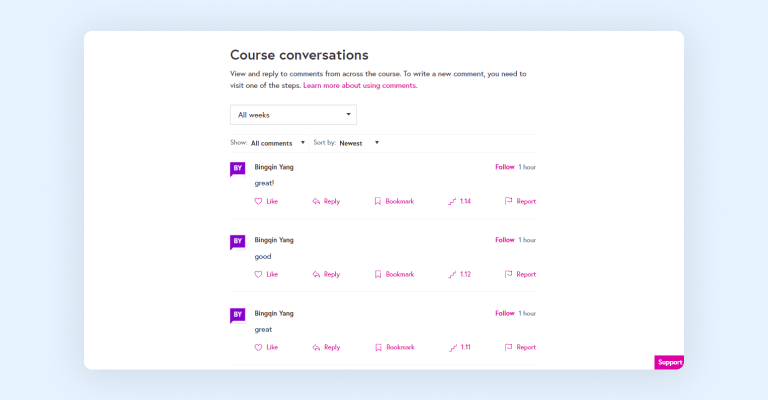
Task: Click the heart Like icon on the "great!" comment
Action: (258, 201)
